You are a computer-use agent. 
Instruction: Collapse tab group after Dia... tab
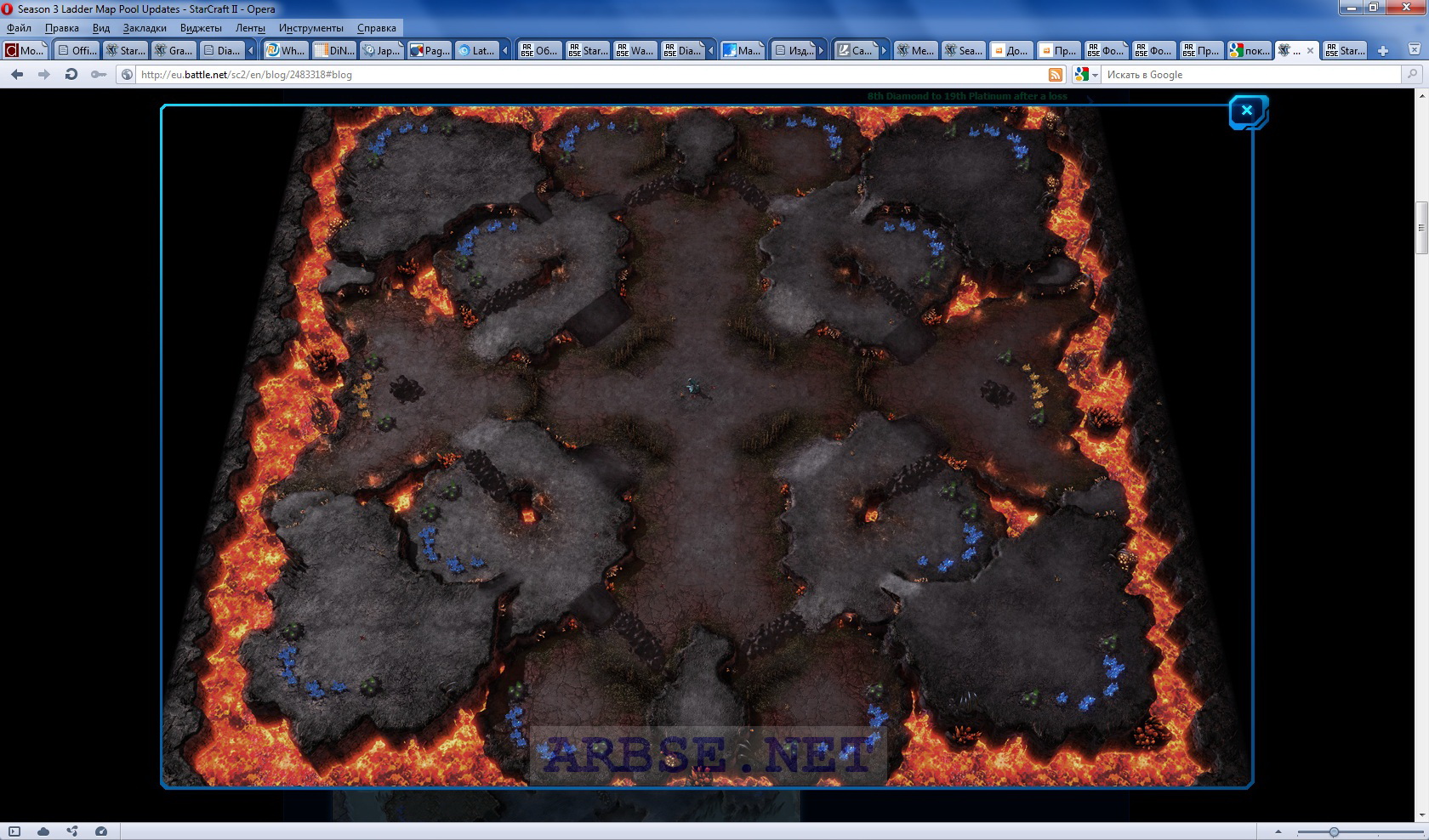click(251, 51)
